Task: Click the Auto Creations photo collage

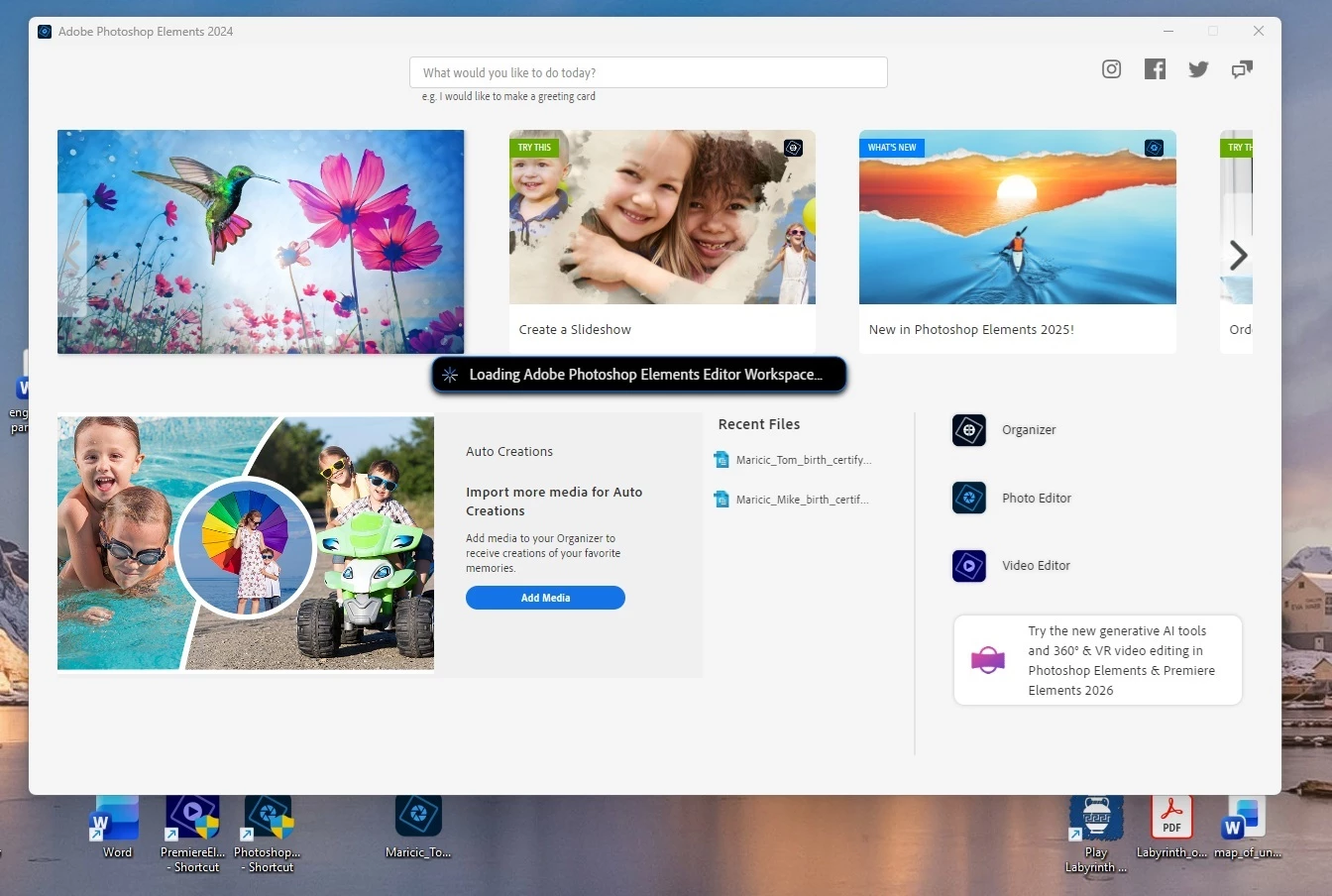Action: (246, 543)
